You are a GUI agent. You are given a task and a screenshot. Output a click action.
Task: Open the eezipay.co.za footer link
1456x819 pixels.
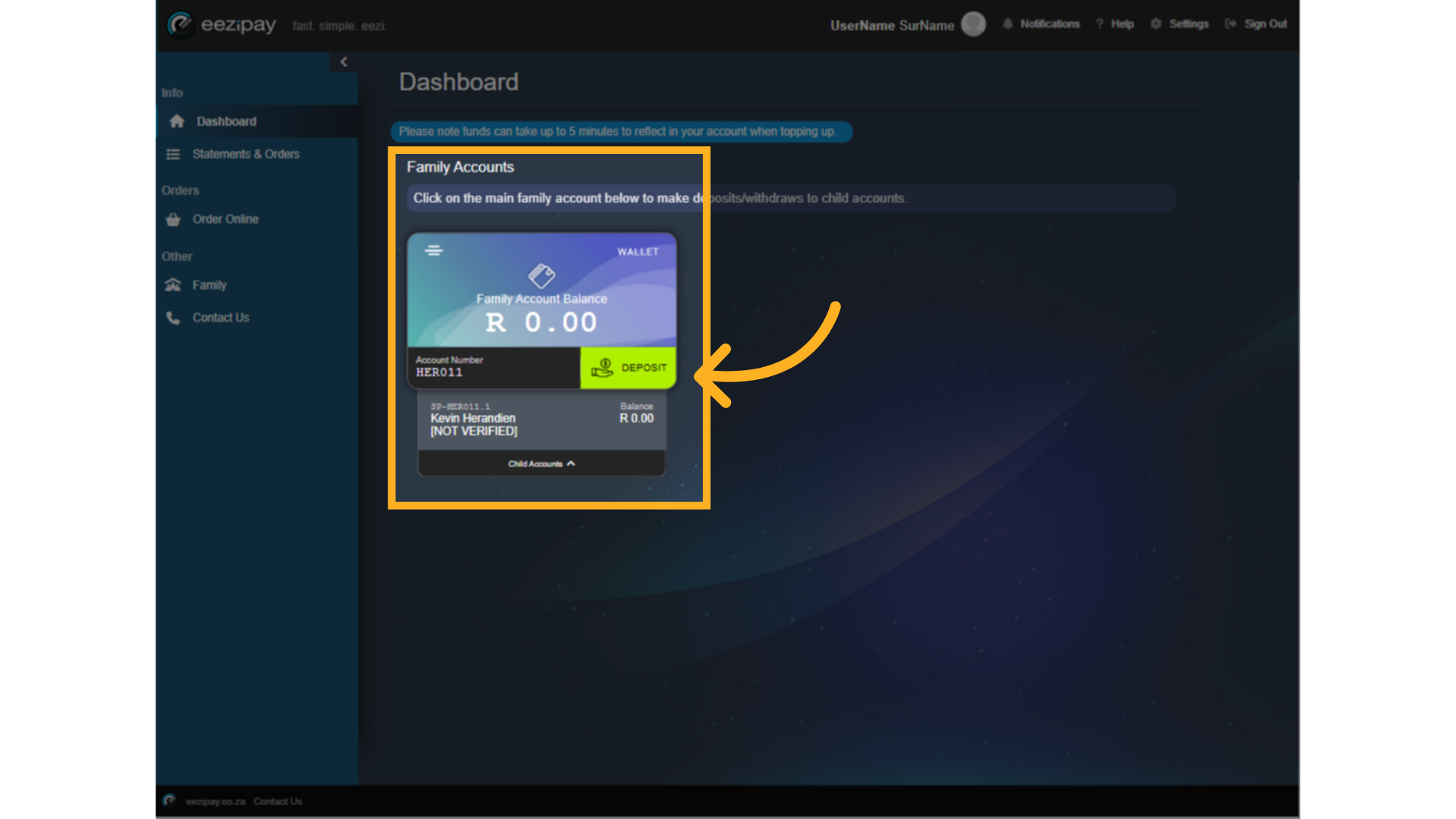point(215,802)
